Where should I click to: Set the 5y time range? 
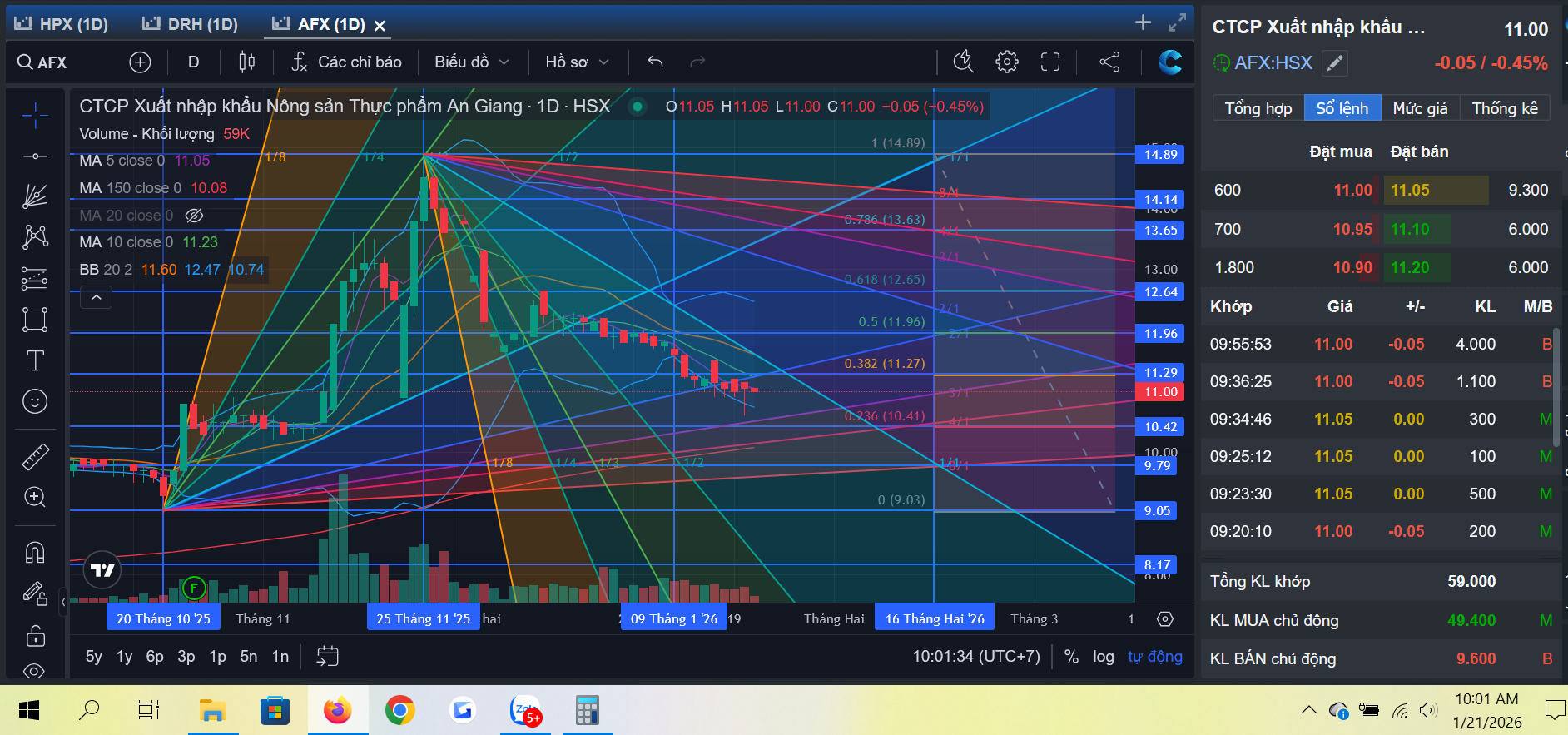pos(94,656)
